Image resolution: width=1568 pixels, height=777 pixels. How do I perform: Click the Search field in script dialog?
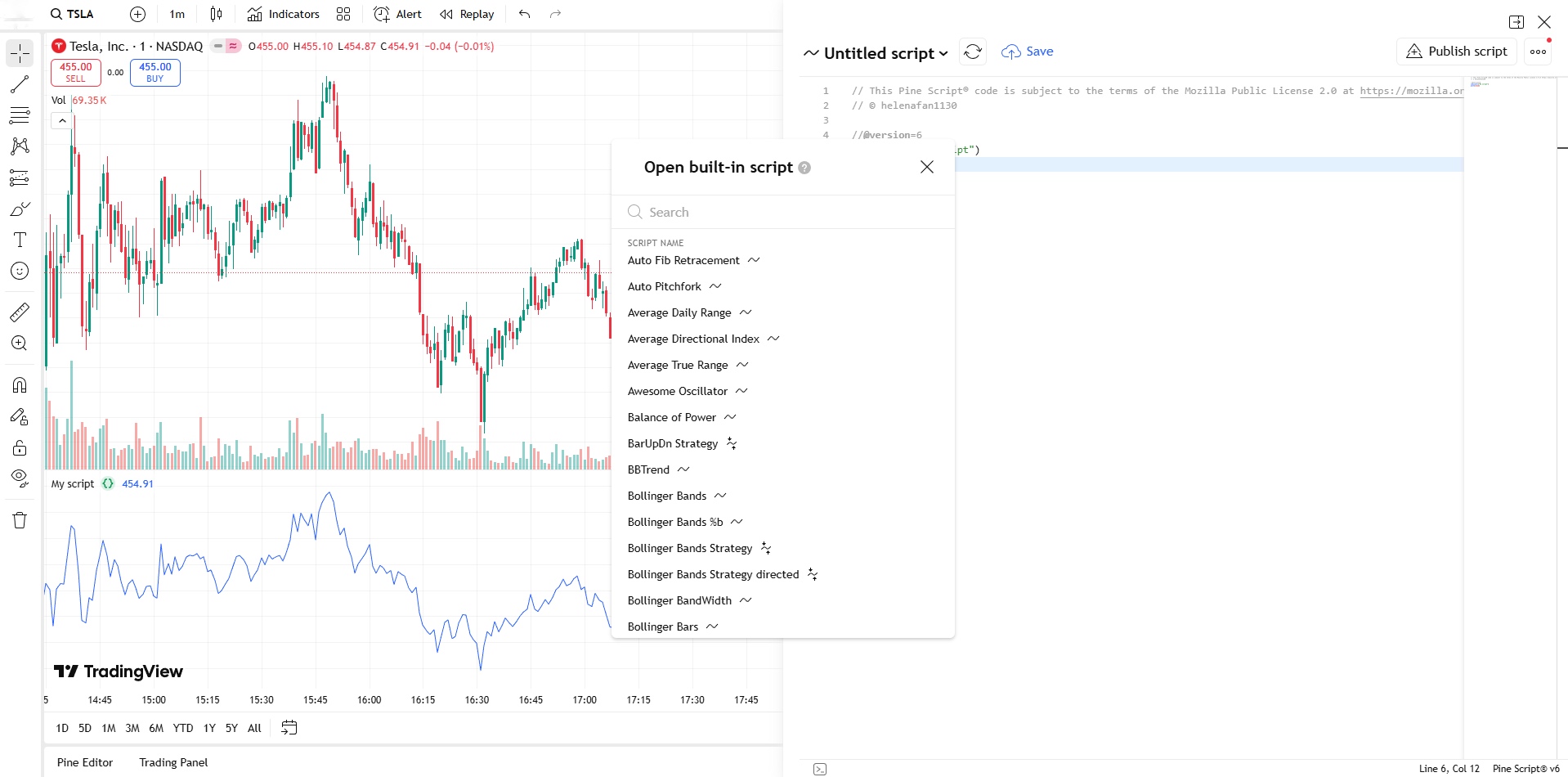[785, 212]
